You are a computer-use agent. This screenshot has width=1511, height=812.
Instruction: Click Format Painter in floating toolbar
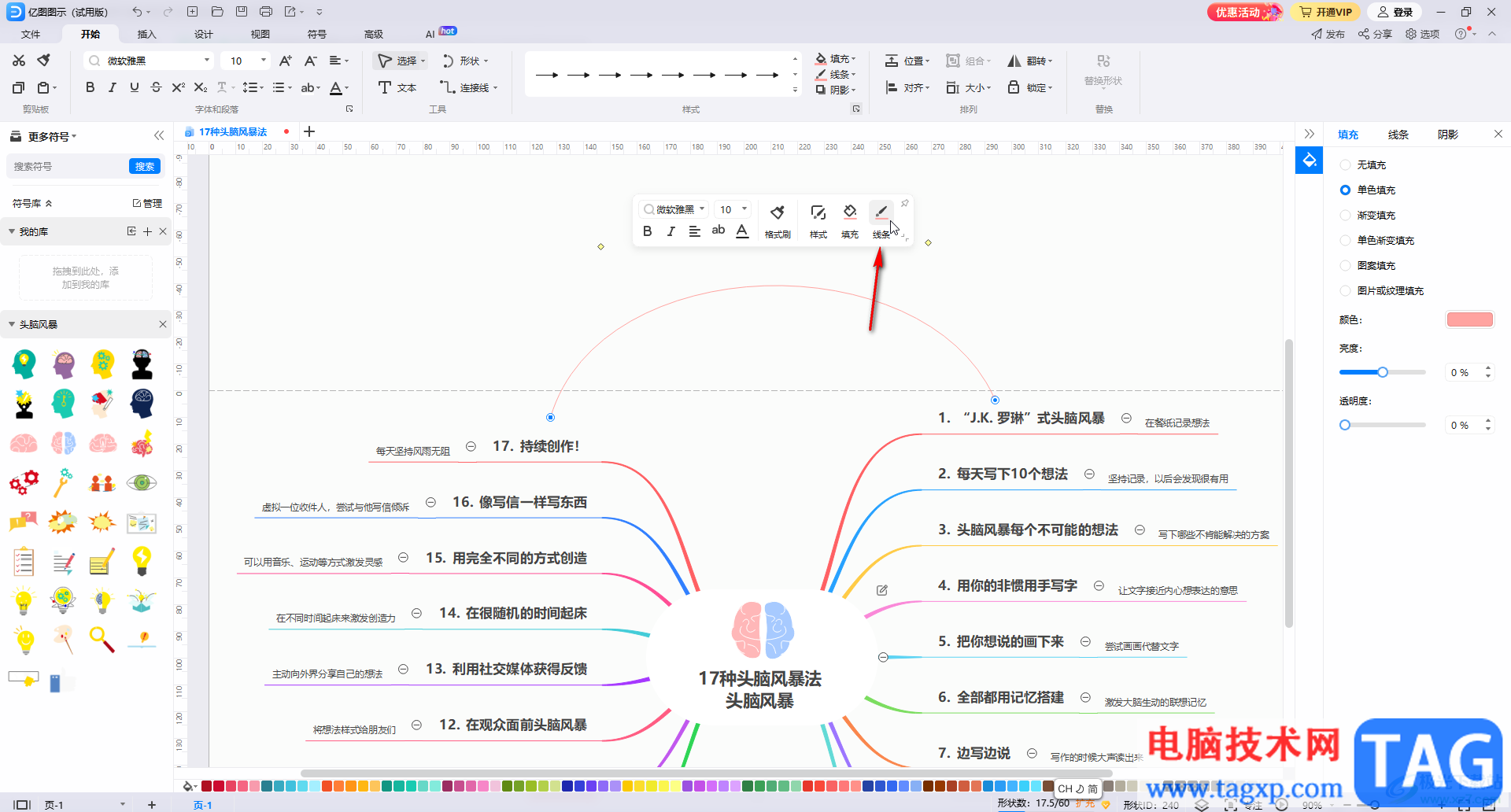(x=778, y=220)
